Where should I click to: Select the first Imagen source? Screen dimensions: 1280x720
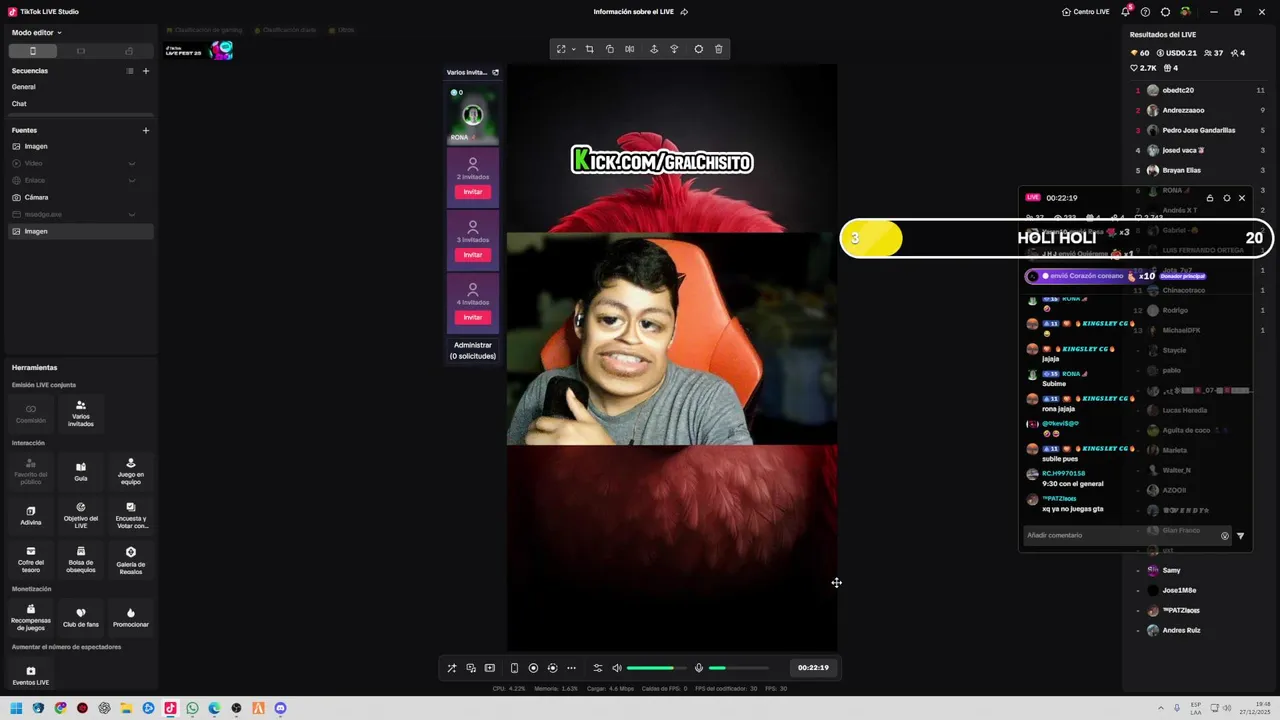80,146
